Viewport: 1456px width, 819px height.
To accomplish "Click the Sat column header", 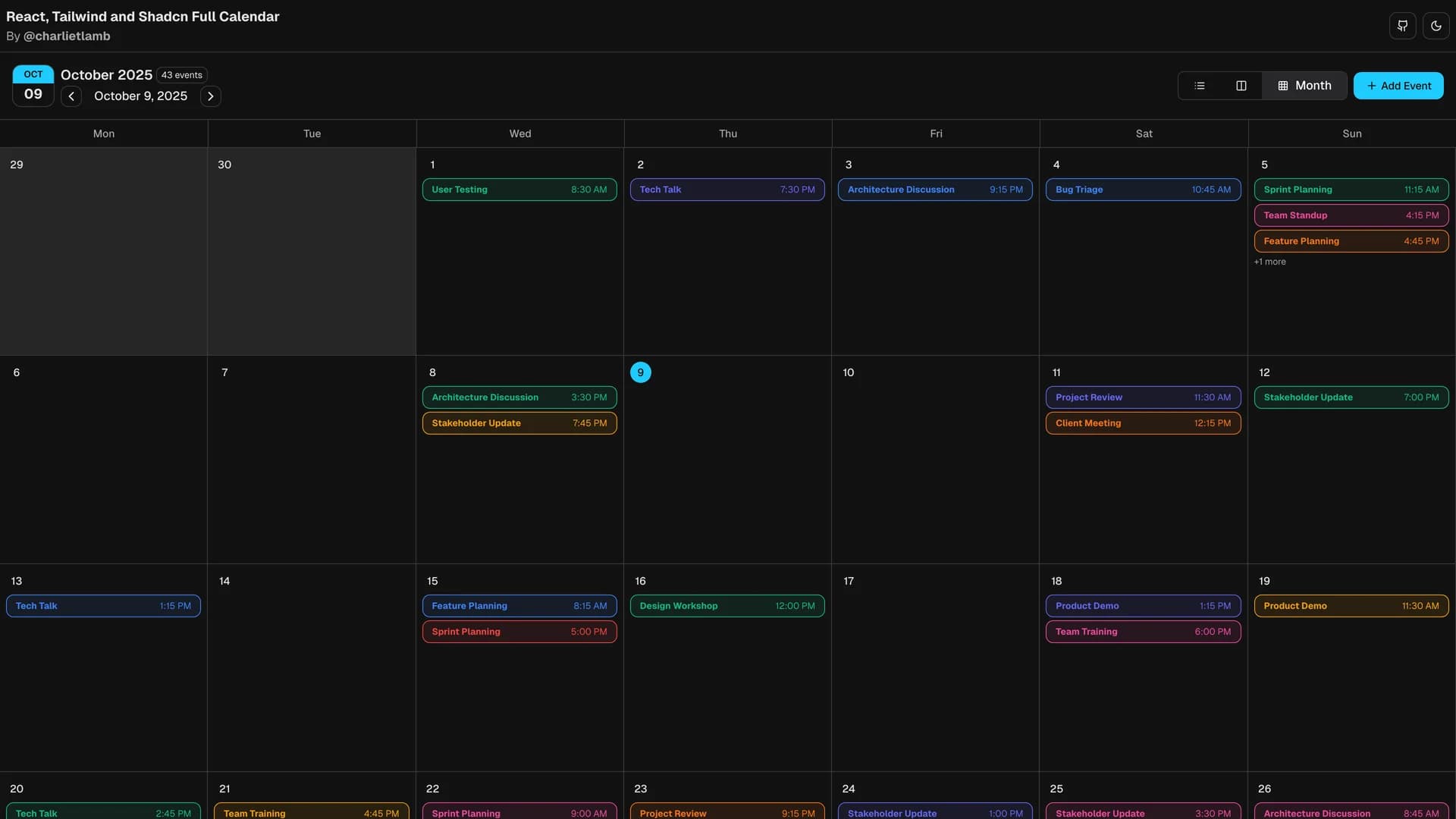I will coord(1144,133).
